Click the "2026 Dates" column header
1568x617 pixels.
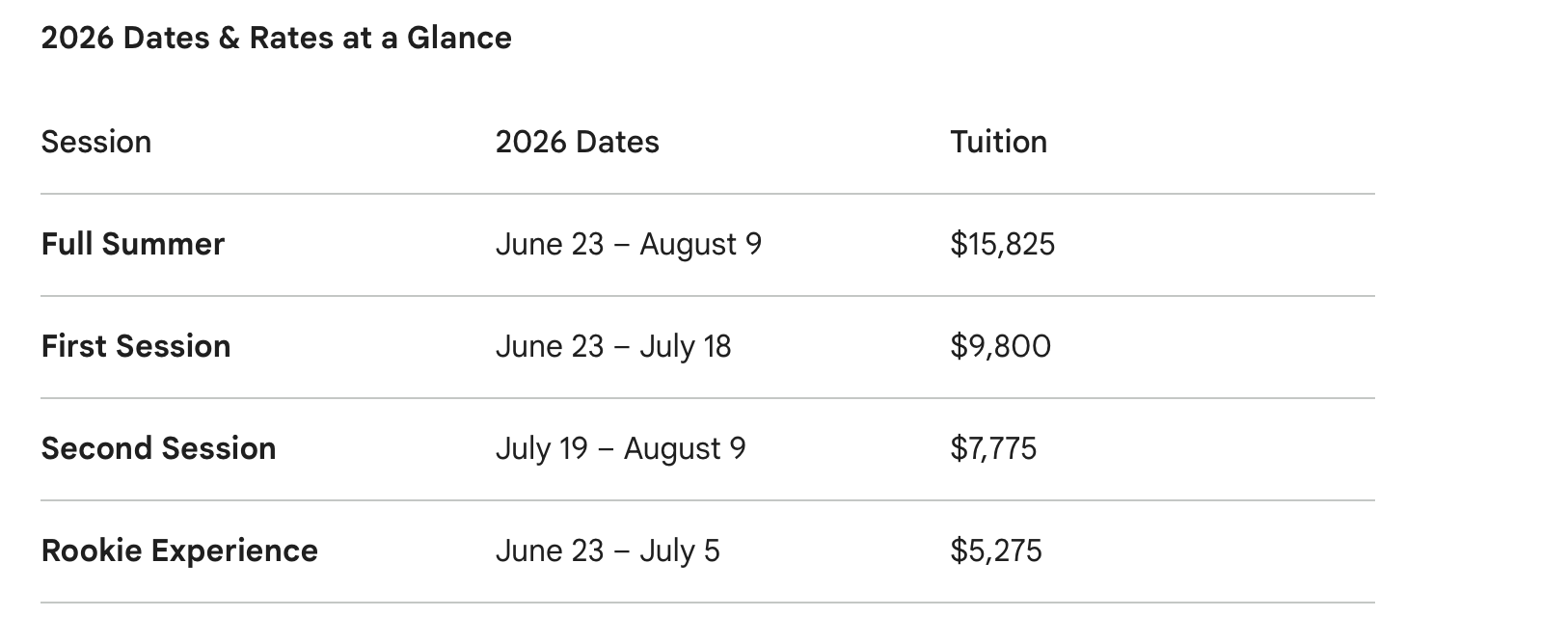click(577, 142)
